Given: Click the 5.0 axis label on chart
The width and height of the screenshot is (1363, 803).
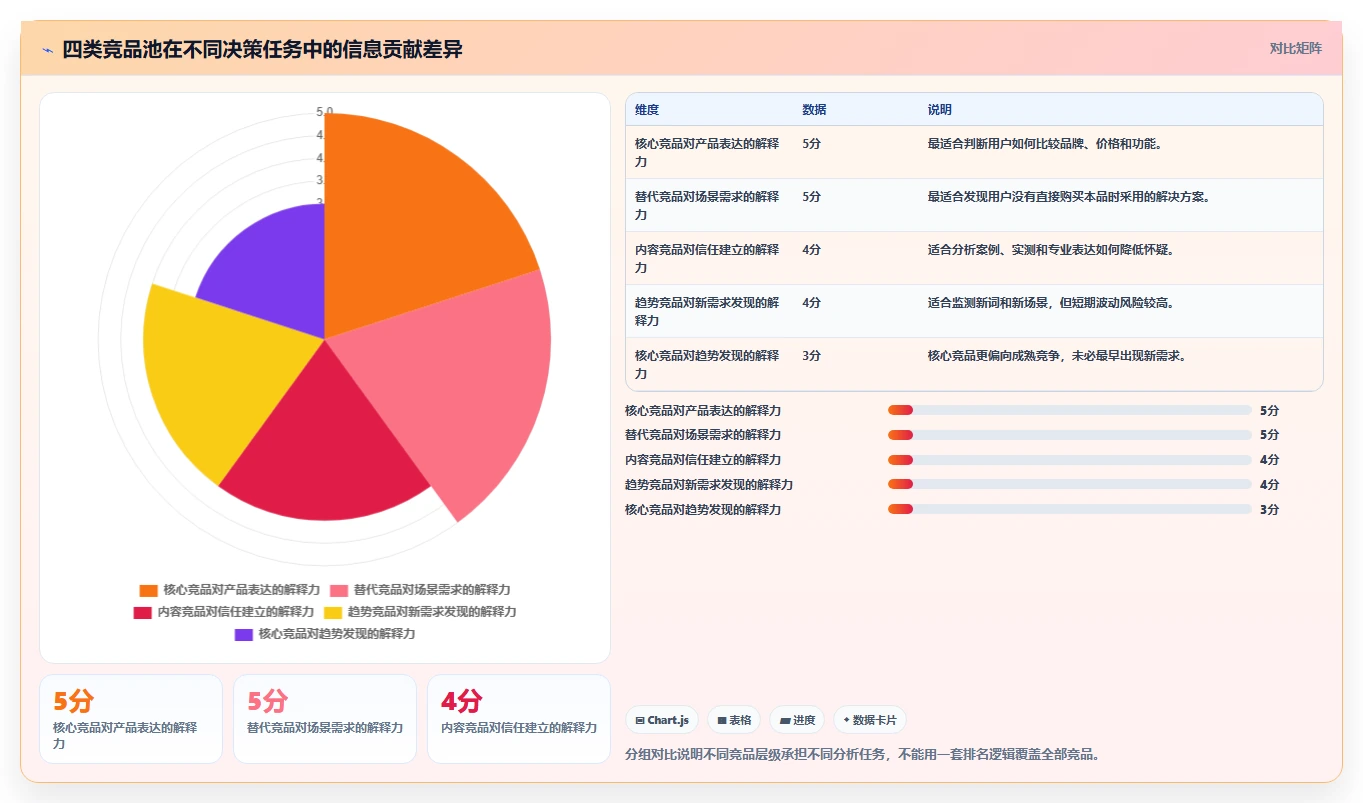Looking at the screenshot, I should click(x=325, y=112).
